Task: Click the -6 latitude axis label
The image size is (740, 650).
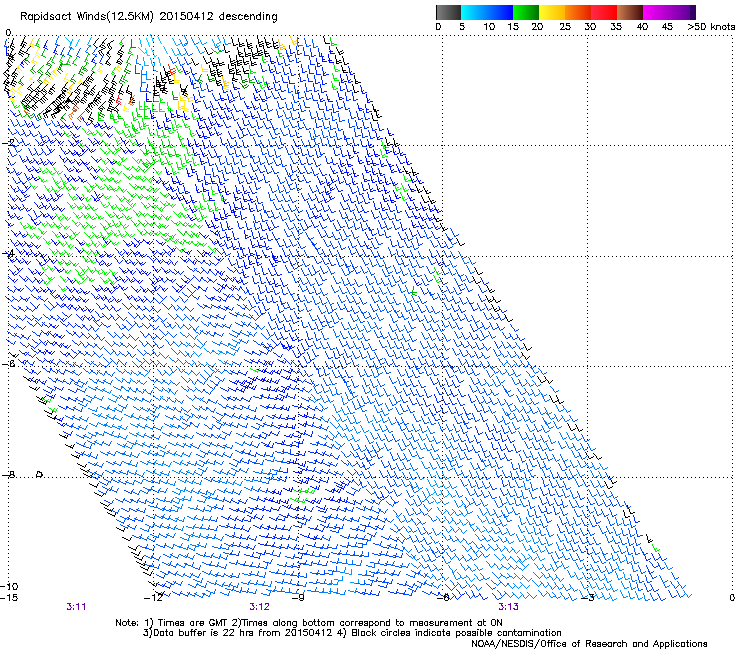Action: point(8,363)
